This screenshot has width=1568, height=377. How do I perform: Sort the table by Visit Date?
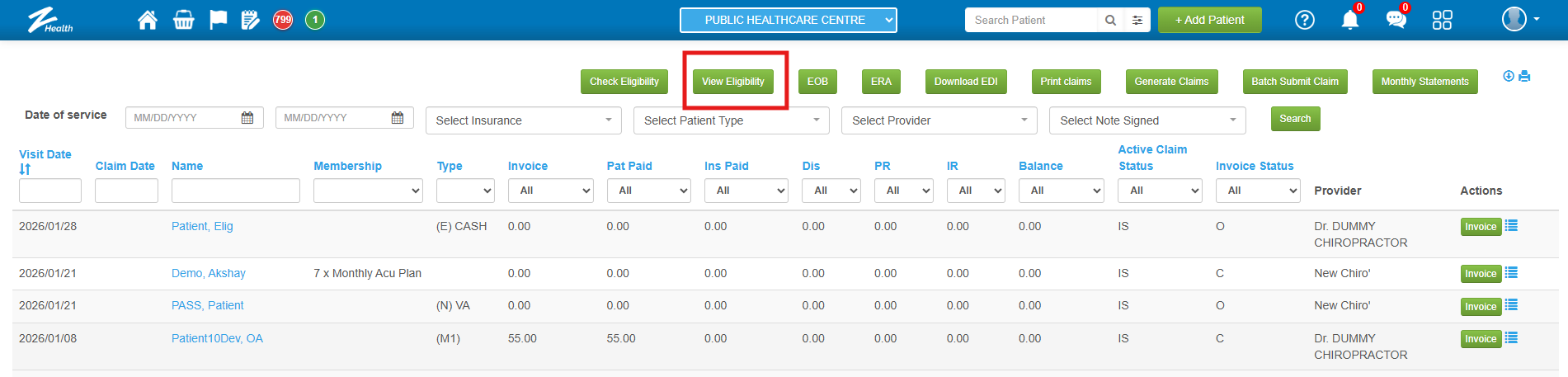click(25, 169)
